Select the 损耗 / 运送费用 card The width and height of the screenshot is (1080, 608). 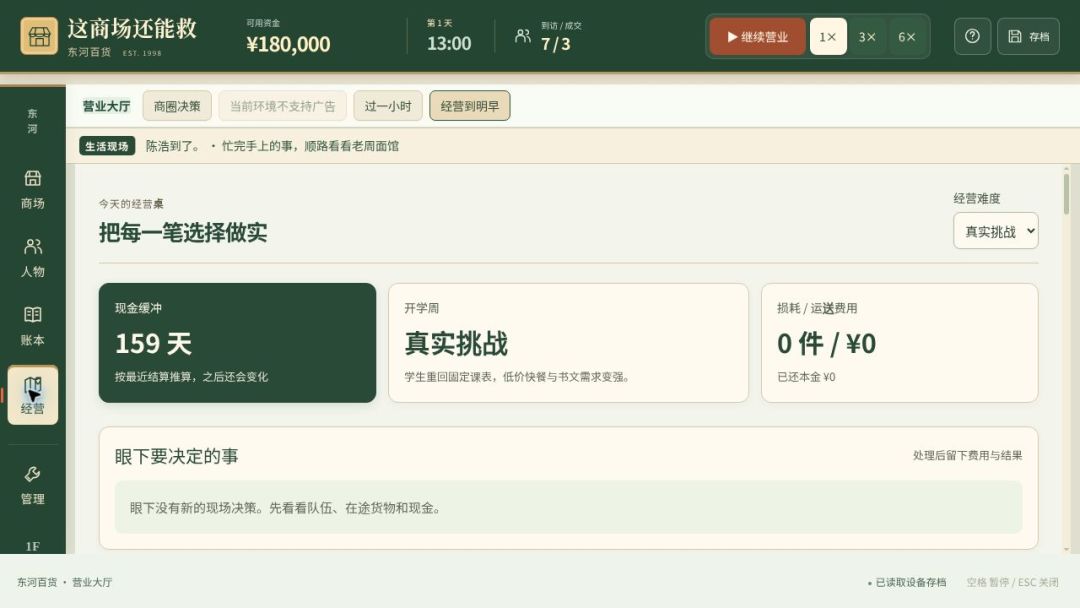click(x=900, y=343)
